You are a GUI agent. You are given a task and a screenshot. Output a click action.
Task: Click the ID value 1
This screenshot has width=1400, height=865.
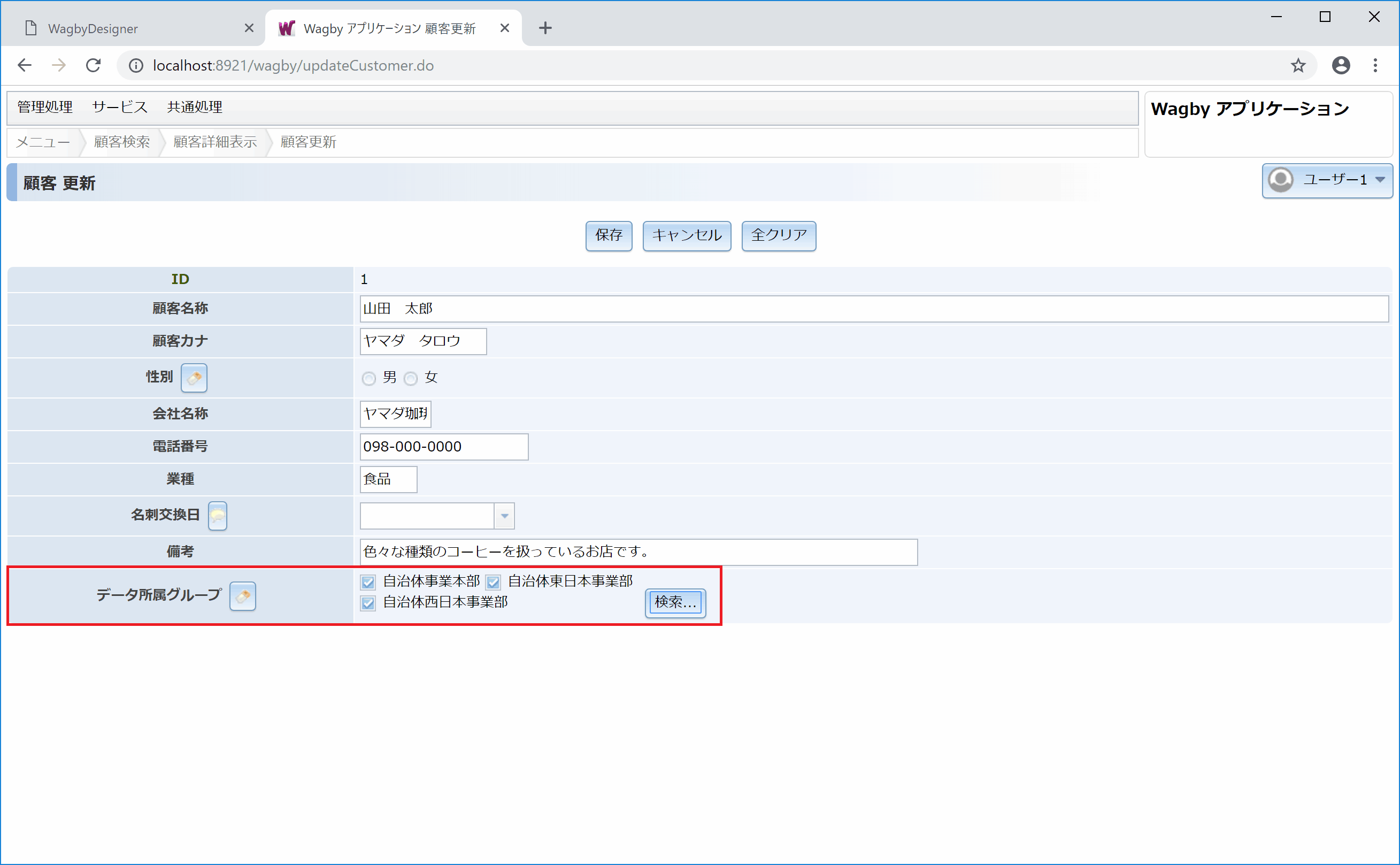pyautogui.click(x=364, y=280)
